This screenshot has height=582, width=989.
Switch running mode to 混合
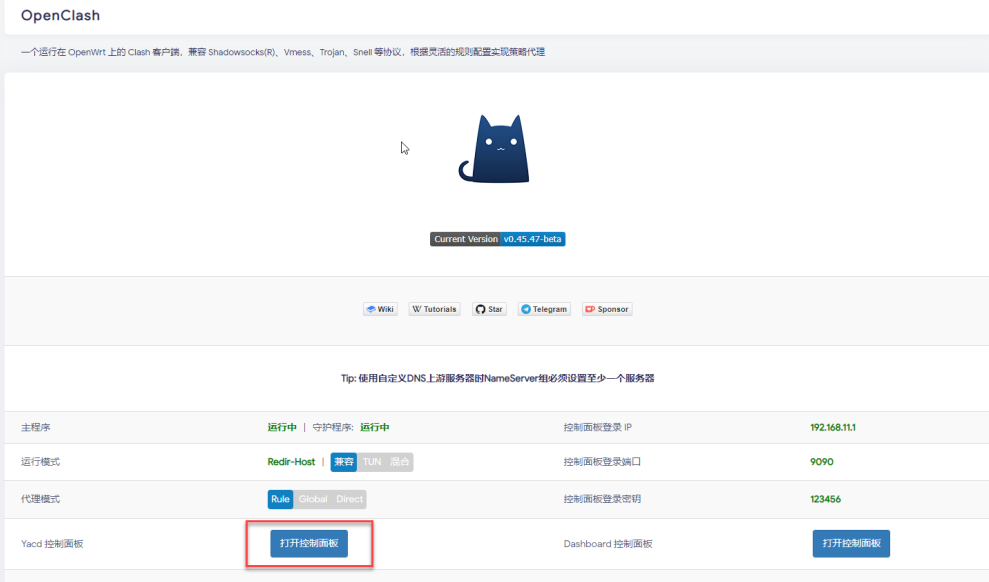[400, 462]
